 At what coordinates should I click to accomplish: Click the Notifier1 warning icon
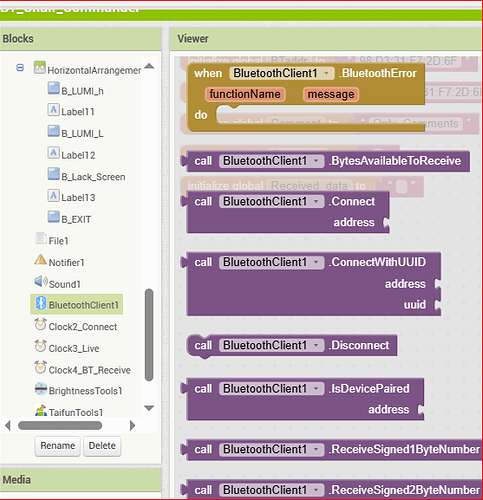[x=41, y=260]
